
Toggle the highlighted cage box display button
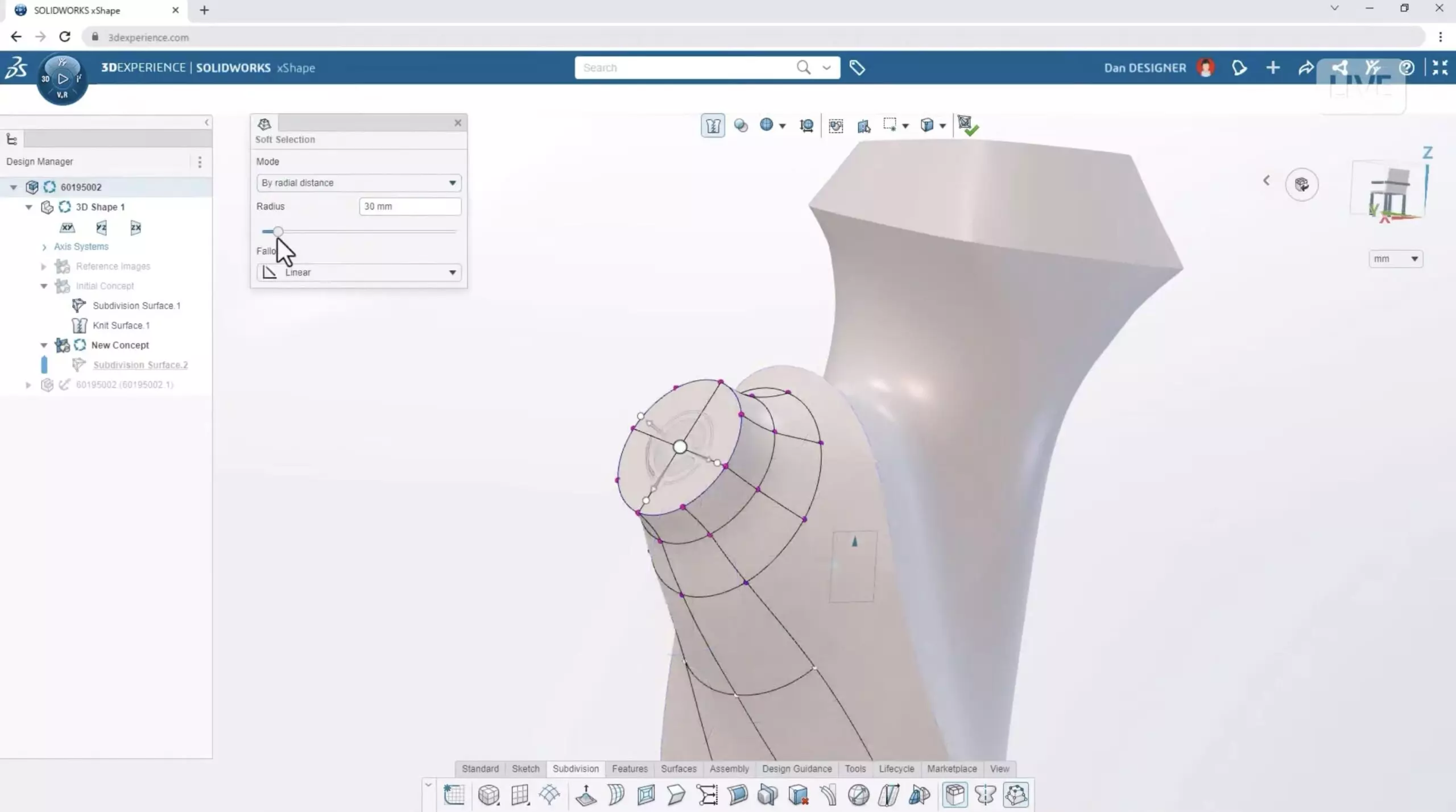pyautogui.click(x=955, y=795)
